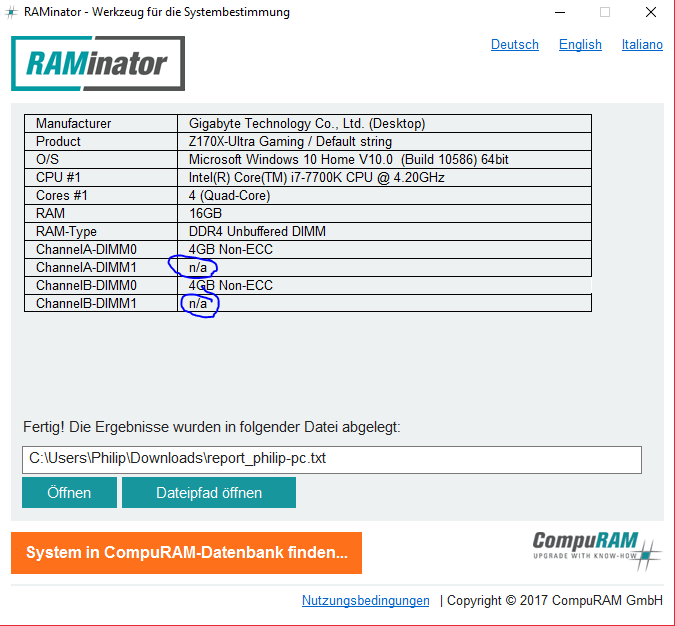Switch language to Deutsch
675x626 pixels.
[514, 44]
